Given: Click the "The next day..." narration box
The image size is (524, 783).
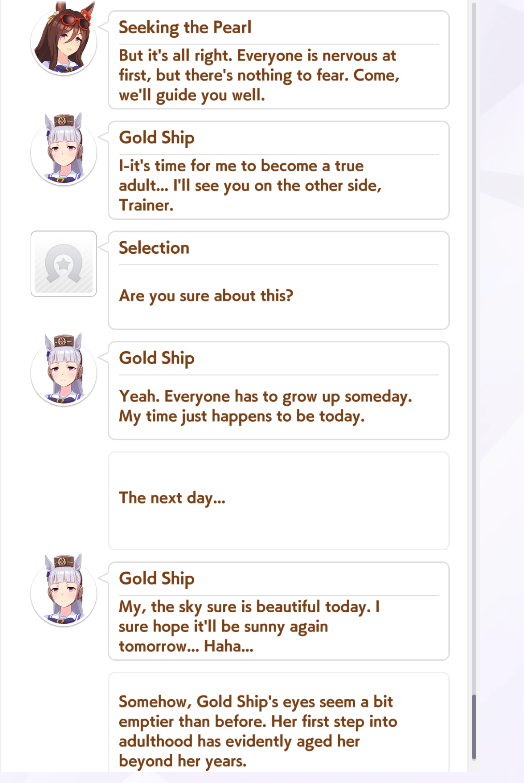Looking at the screenshot, I should point(279,501).
